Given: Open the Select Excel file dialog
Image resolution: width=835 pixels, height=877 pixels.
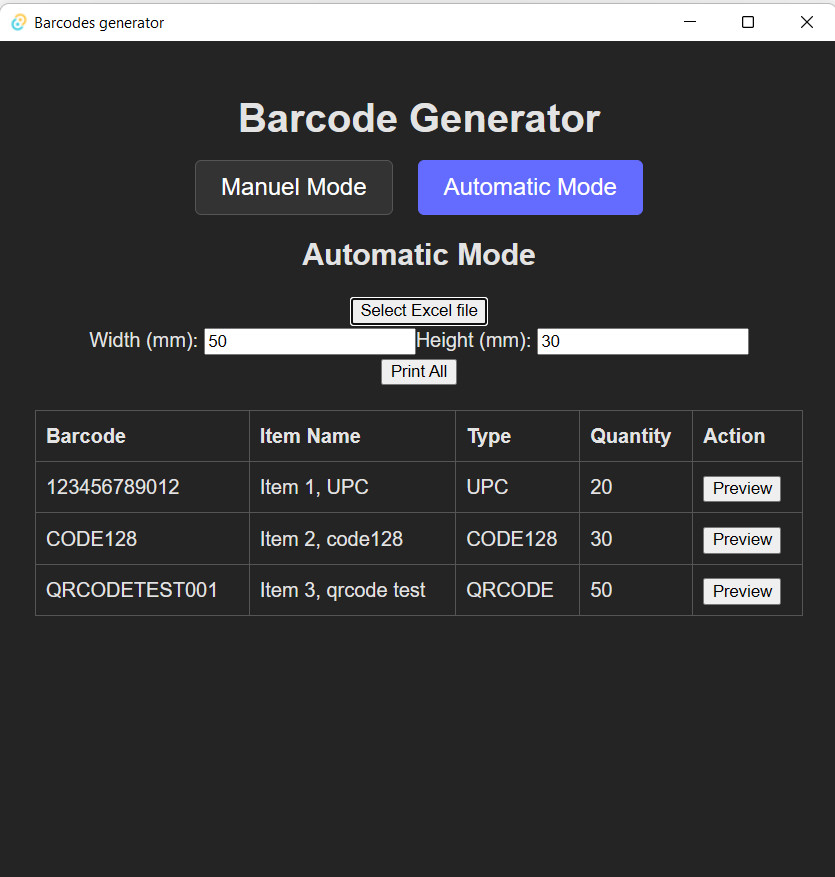Looking at the screenshot, I should click(418, 311).
